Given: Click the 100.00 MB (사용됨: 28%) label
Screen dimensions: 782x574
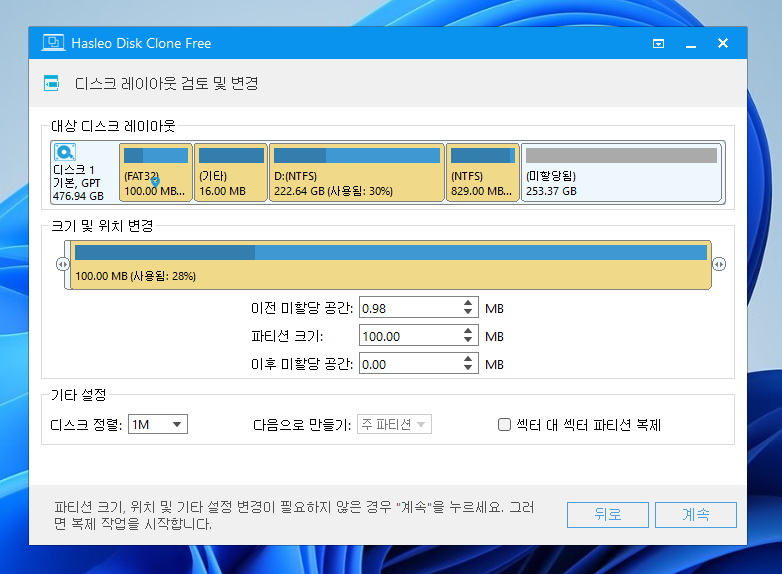Looking at the screenshot, I should 135,276.
